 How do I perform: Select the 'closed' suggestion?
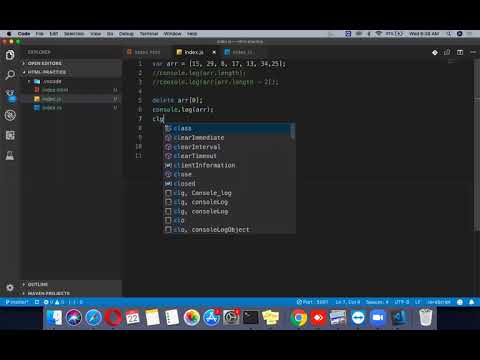tap(227, 184)
